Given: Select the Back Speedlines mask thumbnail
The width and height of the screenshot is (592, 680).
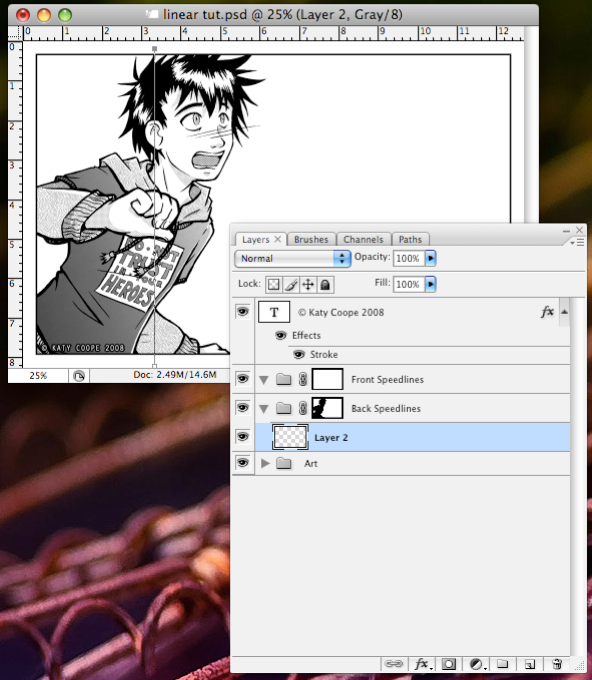Looking at the screenshot, I should tap(327, 408).
